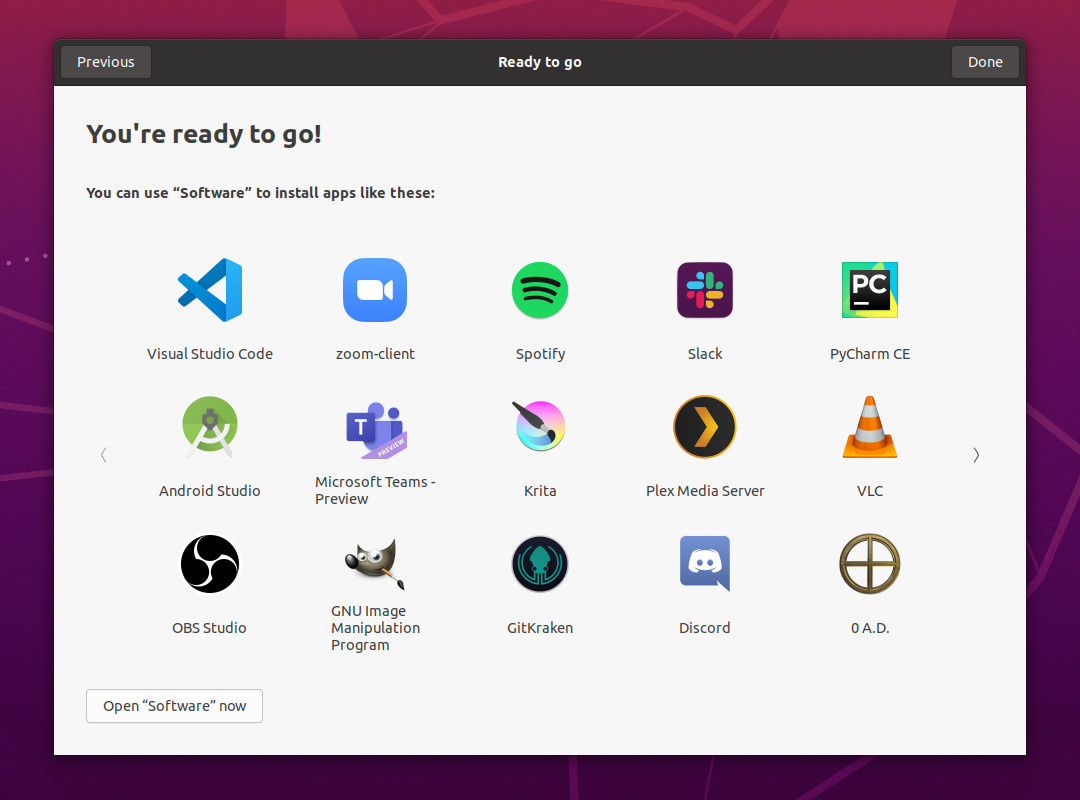Select the "VLC" text label
The image size is (1080, 800).
coord(870,491)
